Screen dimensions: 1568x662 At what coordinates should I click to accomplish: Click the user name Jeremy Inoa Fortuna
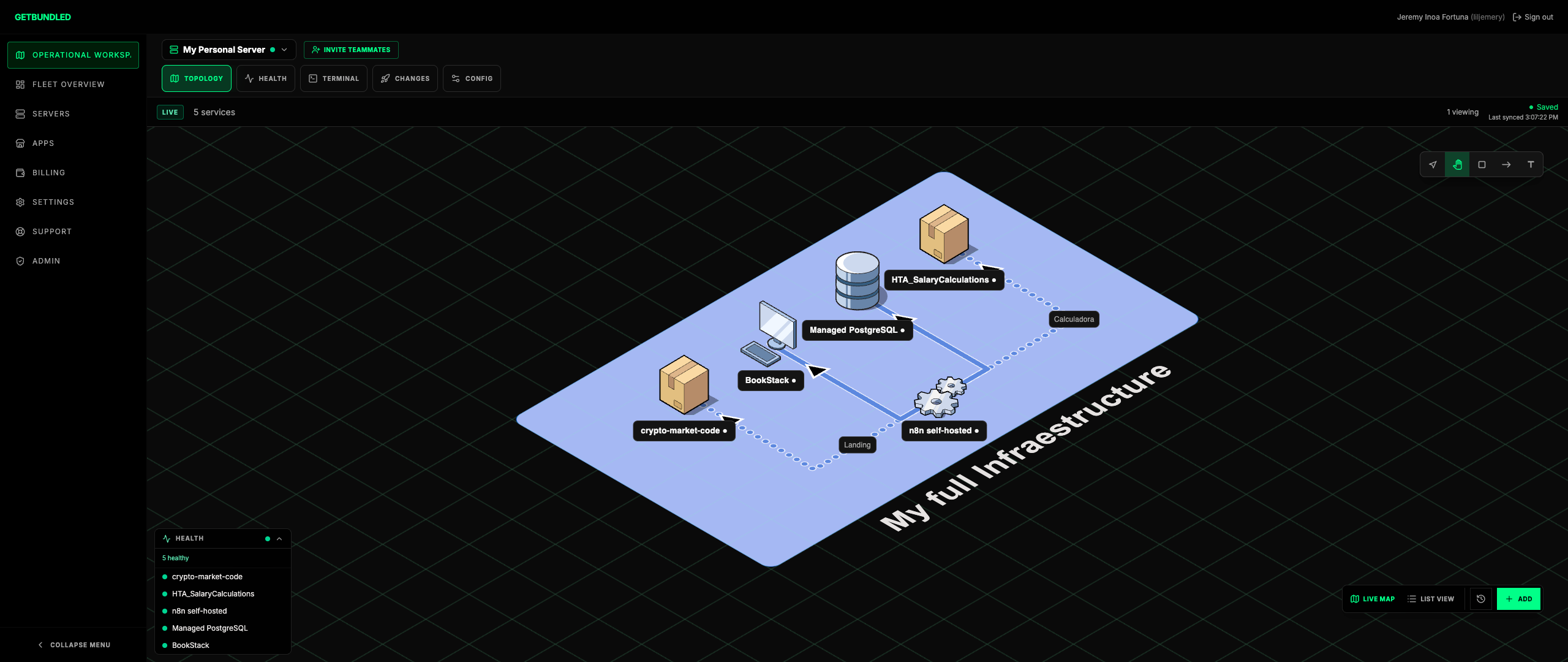[1432, 17]
